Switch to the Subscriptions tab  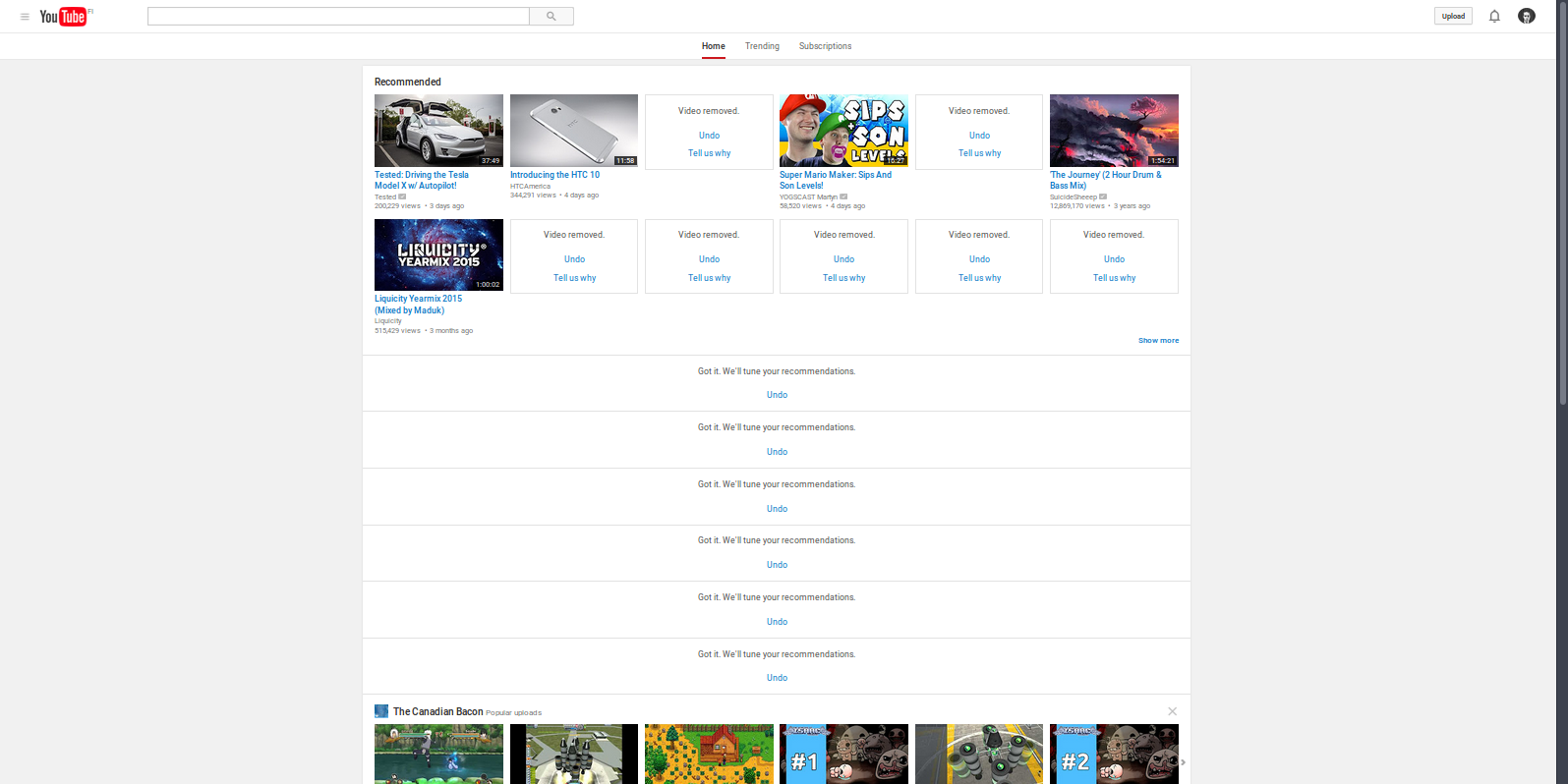825,46
